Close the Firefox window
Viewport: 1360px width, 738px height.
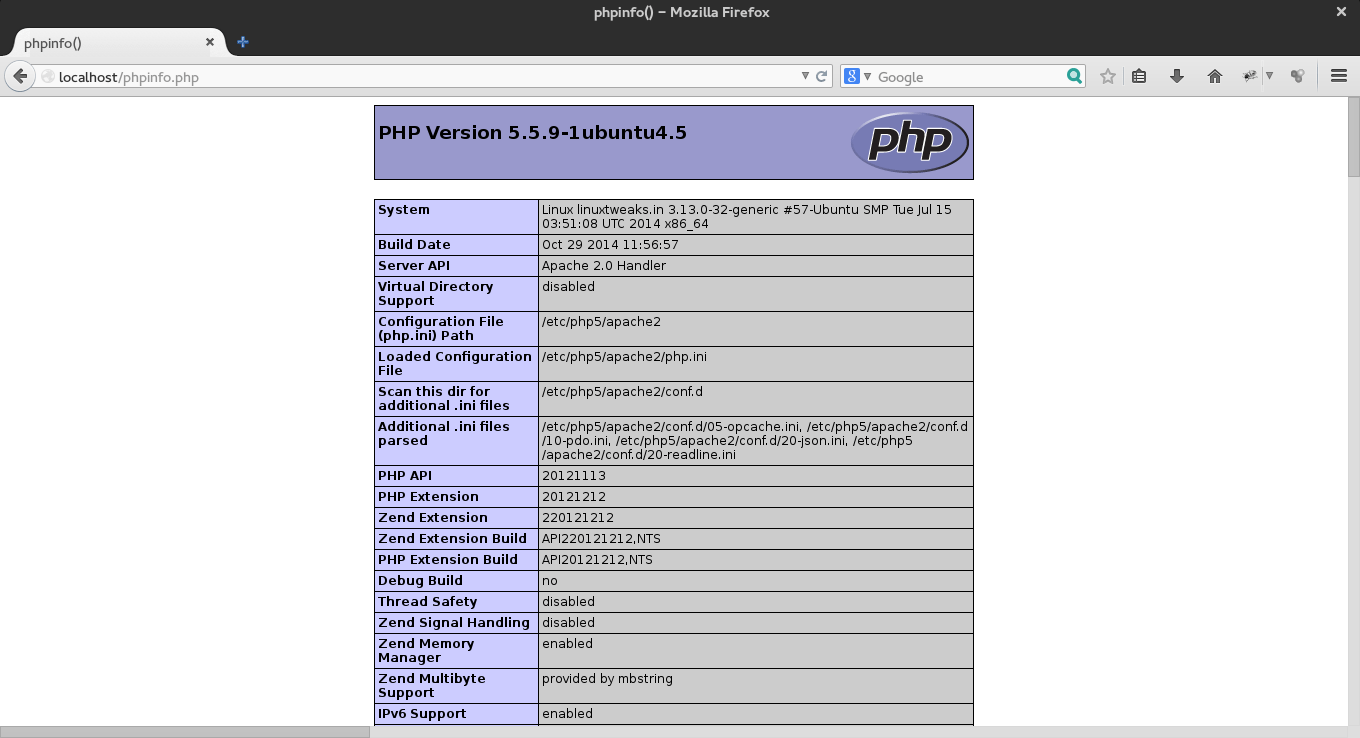tap(1341, 12)
